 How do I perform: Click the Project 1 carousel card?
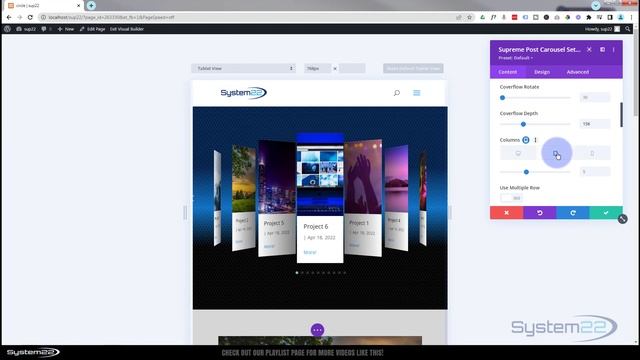pyautogui.click(x=363, y=199)
